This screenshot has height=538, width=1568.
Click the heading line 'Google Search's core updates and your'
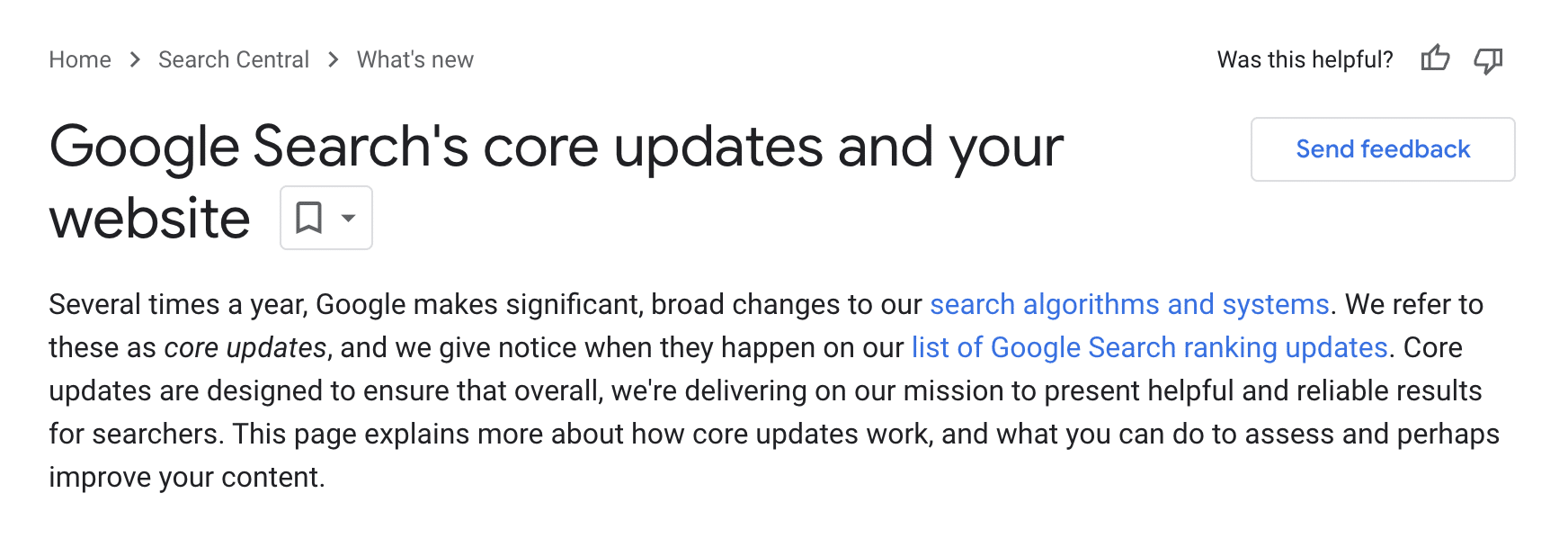coord(557,147)
